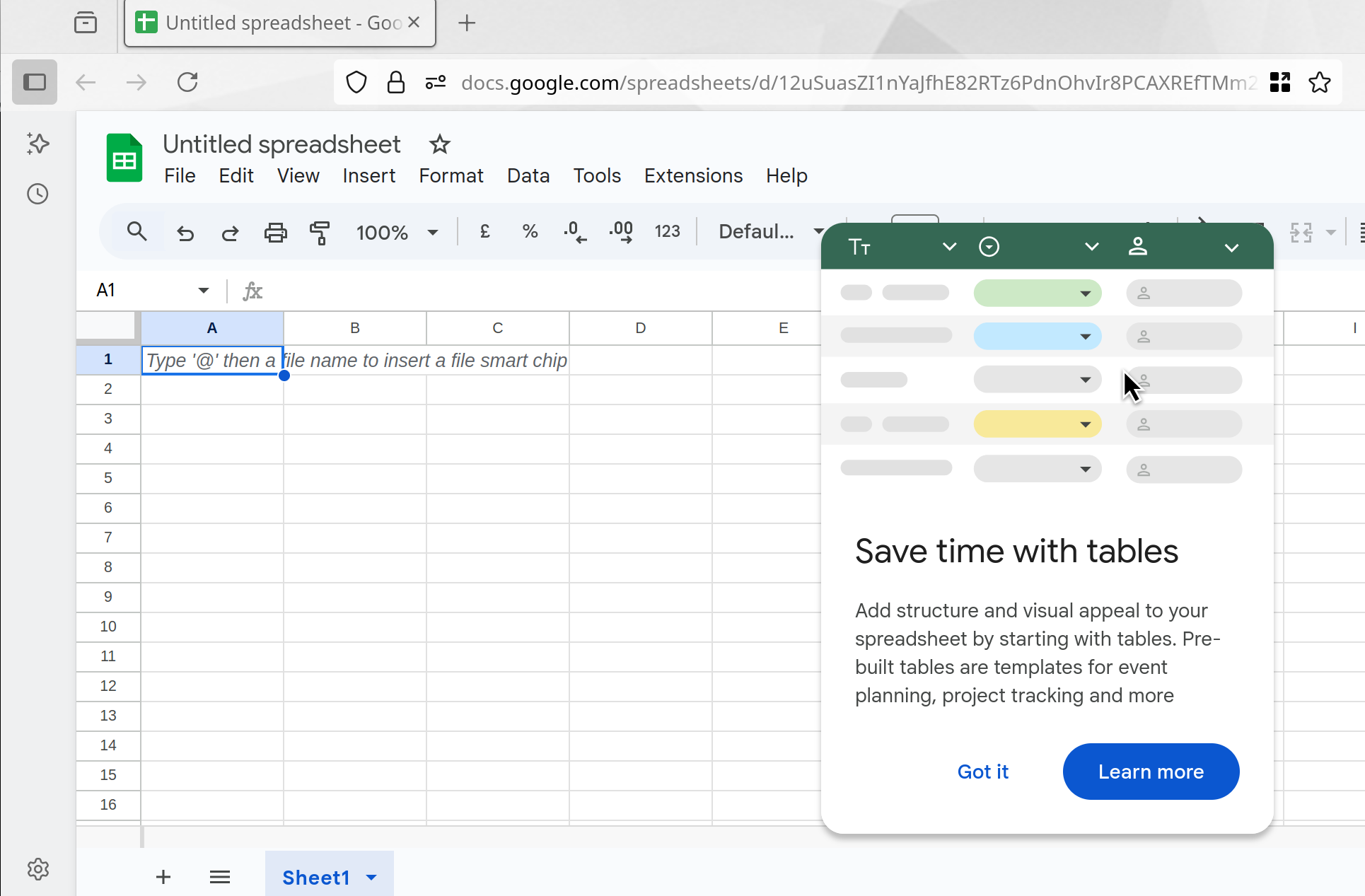Activate the paint format tool

[320, 232]
